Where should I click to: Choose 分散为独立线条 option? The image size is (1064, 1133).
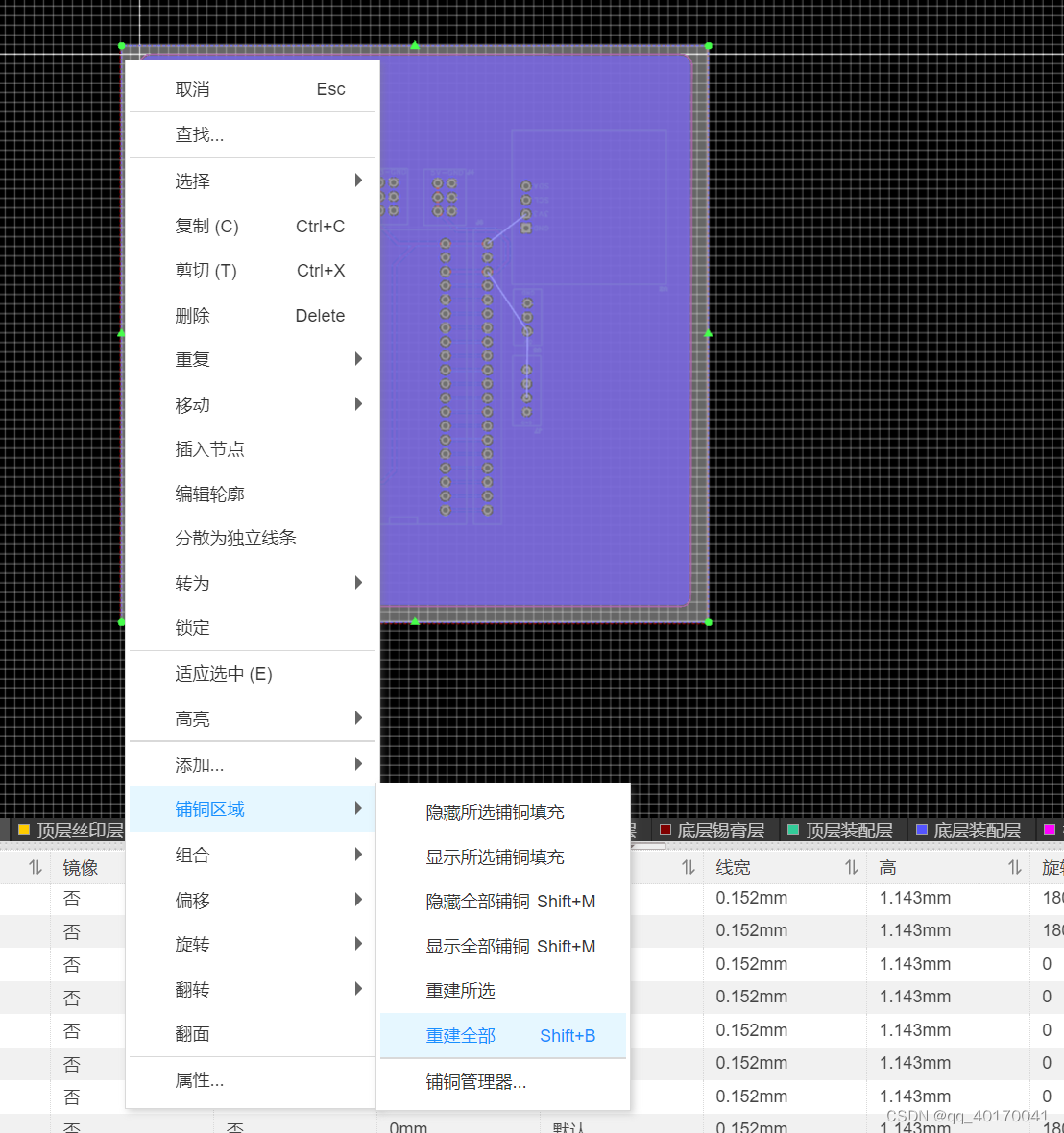pos(253,539)
